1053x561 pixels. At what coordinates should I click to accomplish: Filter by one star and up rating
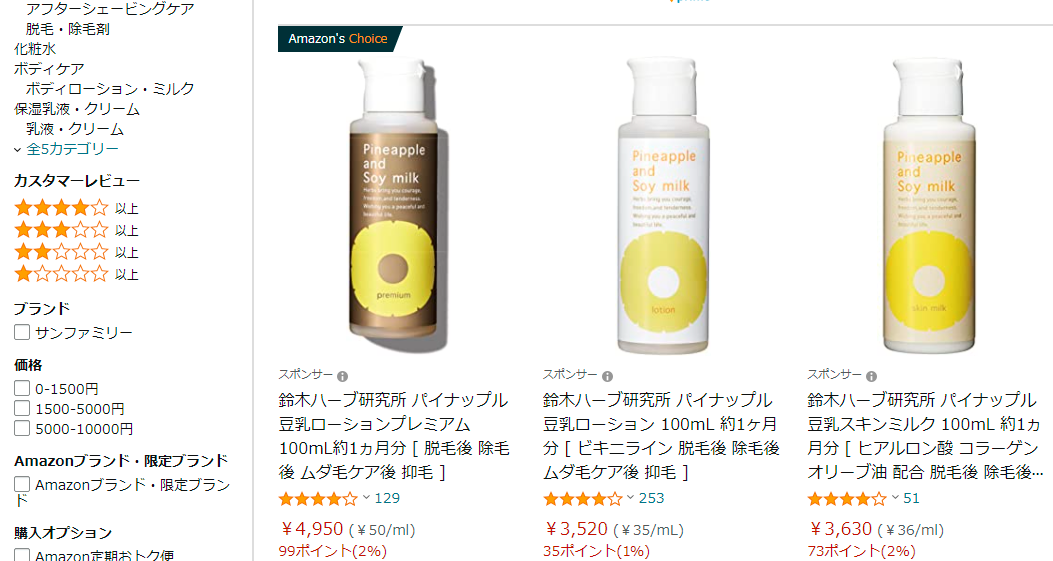[76, 274]
